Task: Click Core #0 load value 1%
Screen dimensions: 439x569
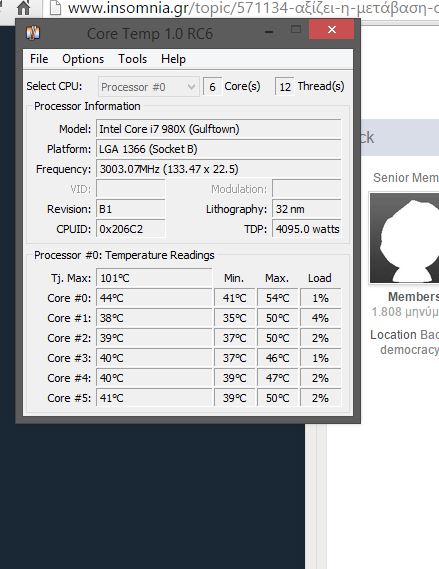Action: click(x=320, y=298)
